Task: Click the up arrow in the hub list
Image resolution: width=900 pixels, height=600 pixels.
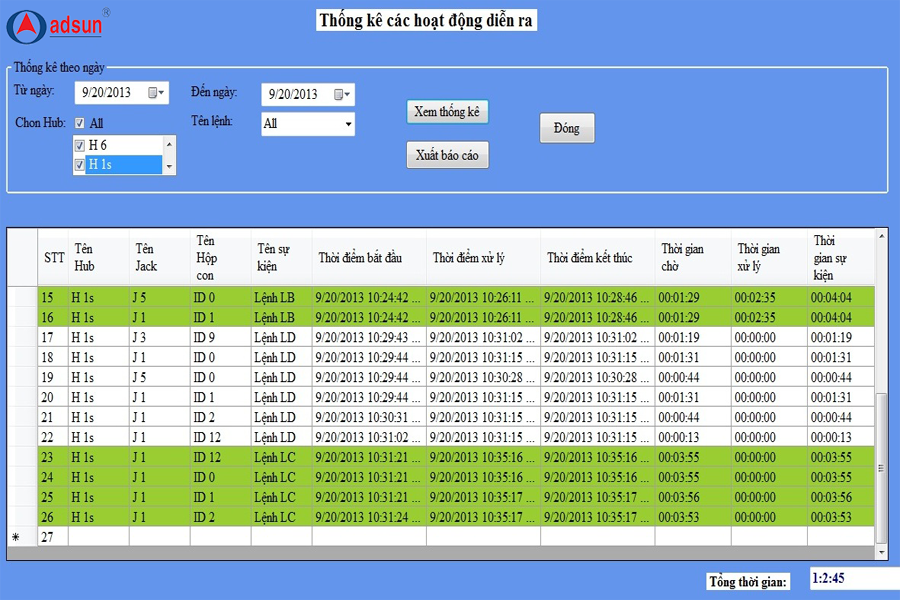Action: (169, 144)
